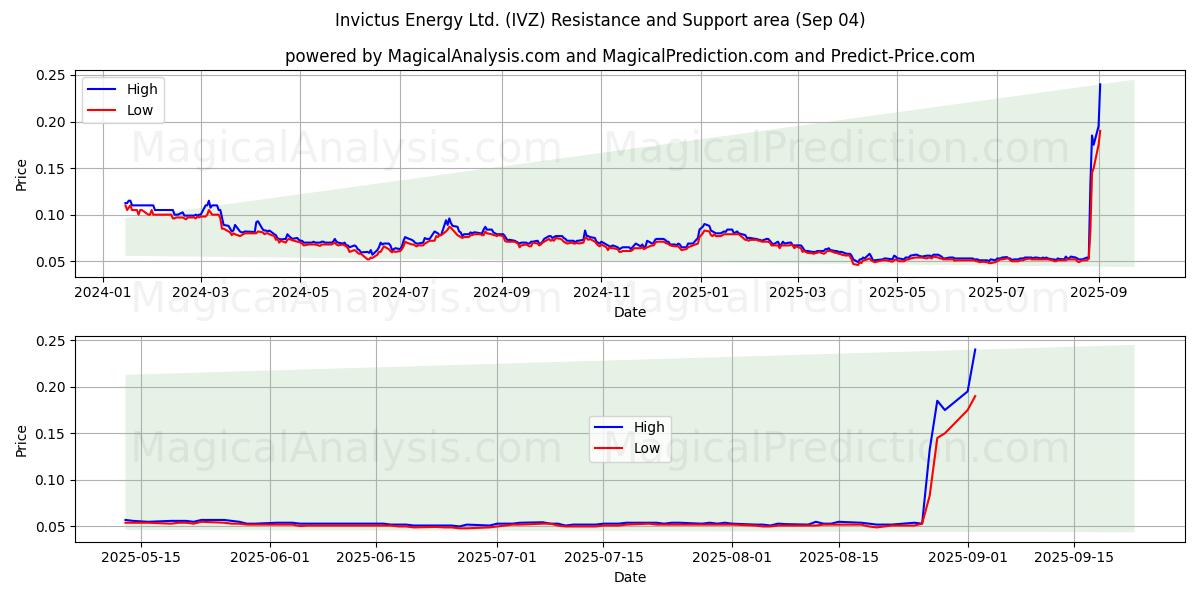Click the '2025-09-15' lower axis label

pos(1073,557)
